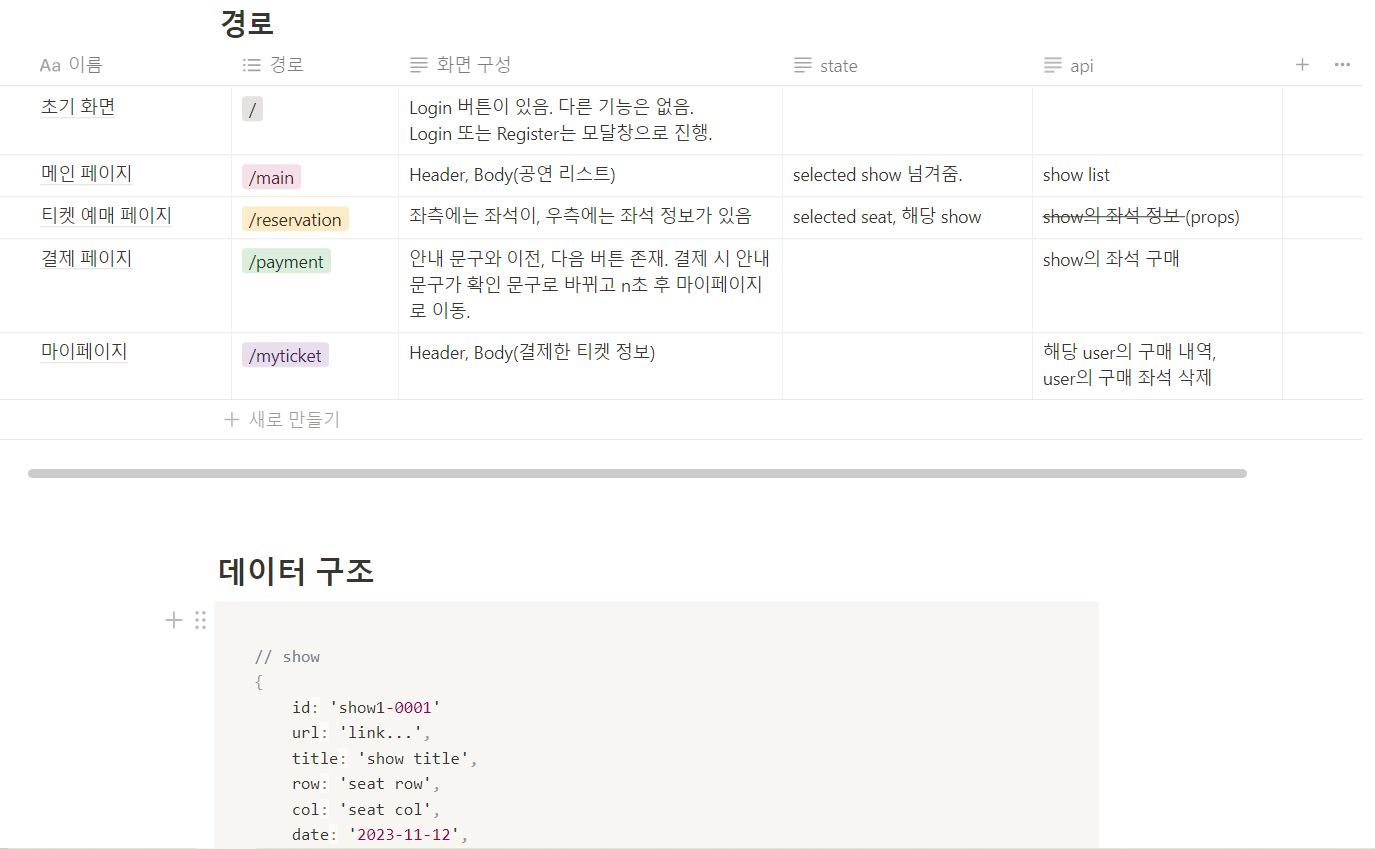Screen dimensions: 1375x849
Task: Click the six-dot drag handle of the code block
Action: [200, 620]
